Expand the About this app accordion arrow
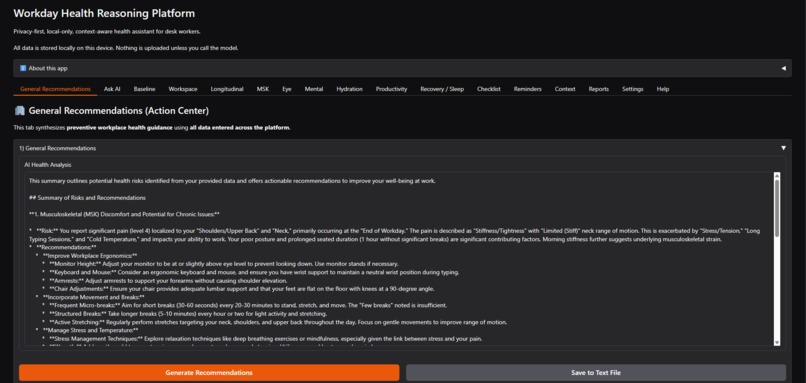 (x=783, y=68)
